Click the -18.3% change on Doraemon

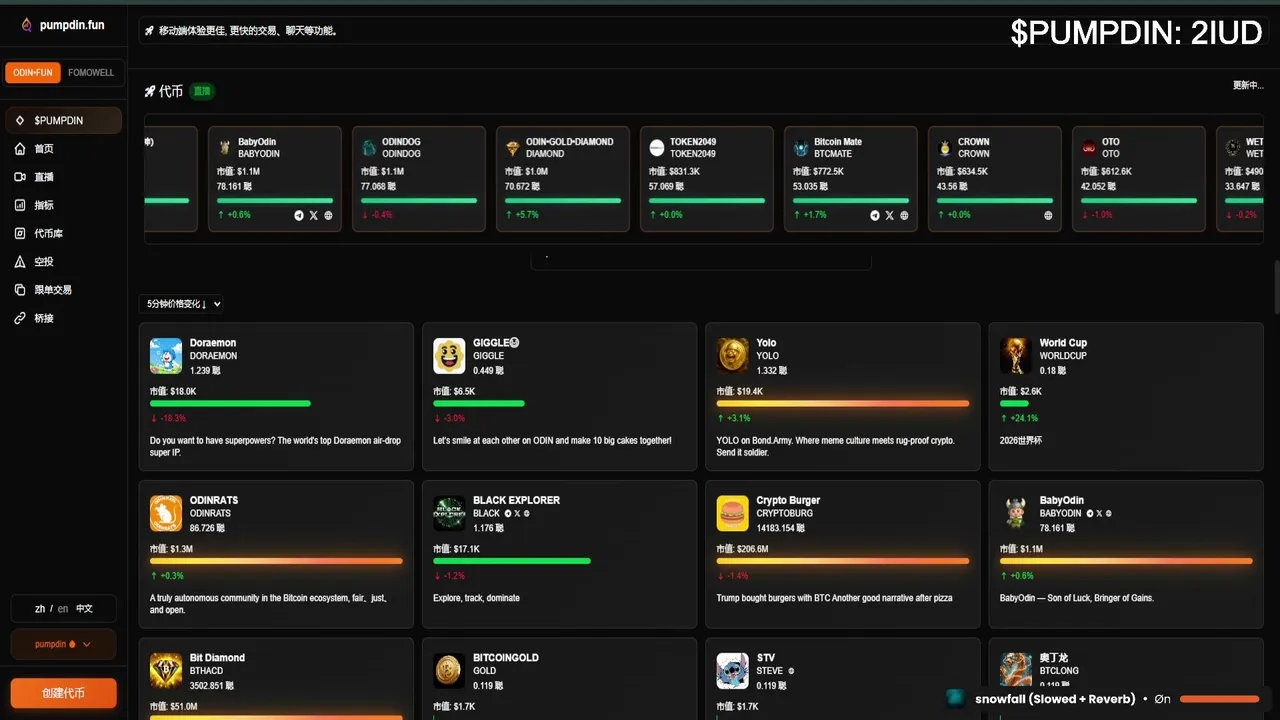click(x=168, y=418)
